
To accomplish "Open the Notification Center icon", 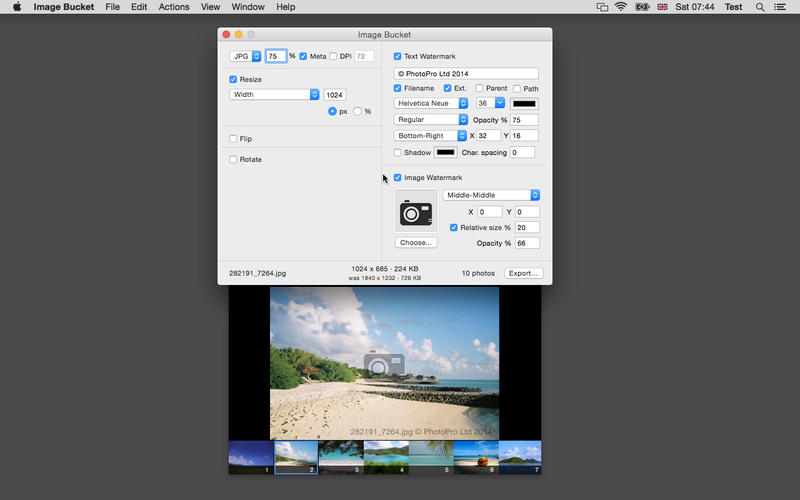I will pos(780,7).
